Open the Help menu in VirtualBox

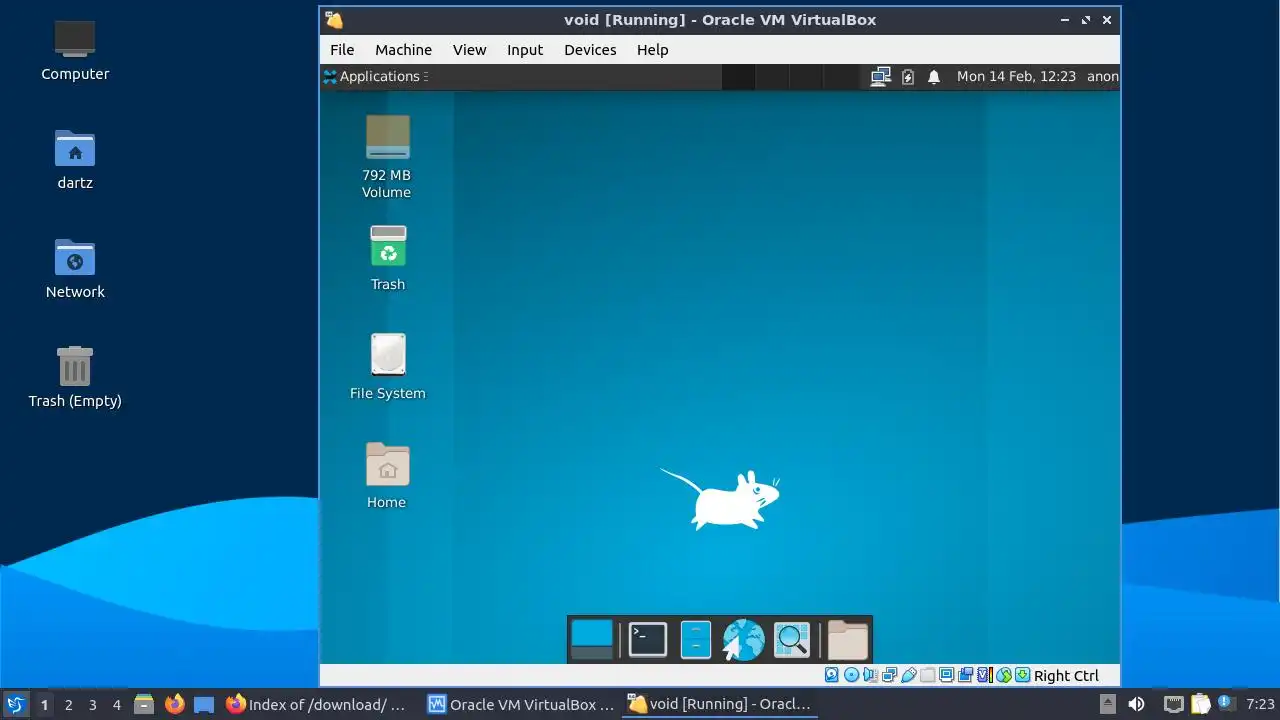[x=652, y=50]
